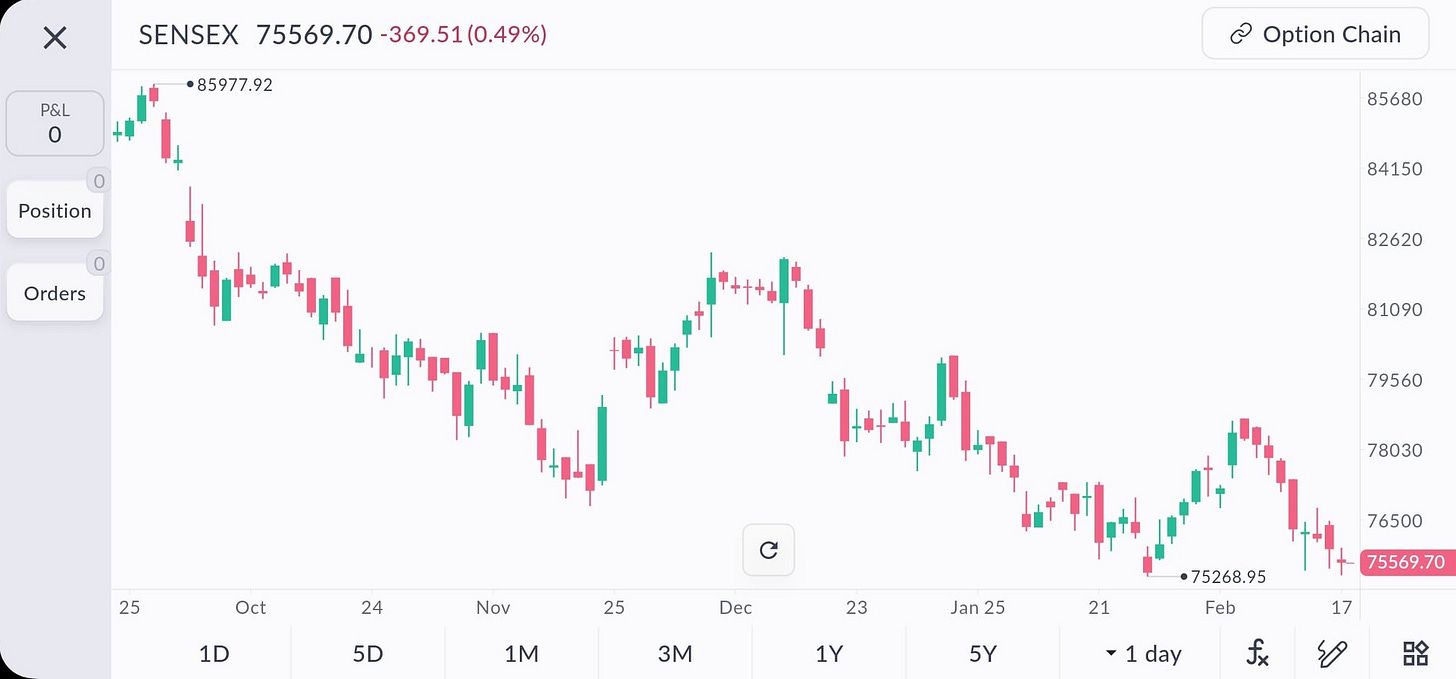The width and height of the screenshot is (1456, 679).
Task: Open the indicators (fx) tool
Action: tap(1258, 654)
